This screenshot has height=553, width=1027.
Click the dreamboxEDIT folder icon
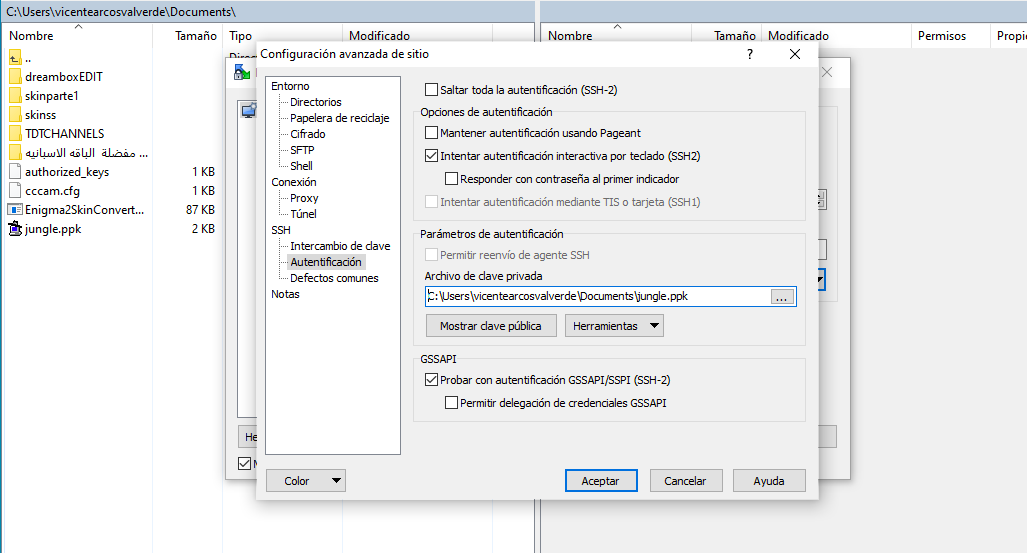pos(14,77)
